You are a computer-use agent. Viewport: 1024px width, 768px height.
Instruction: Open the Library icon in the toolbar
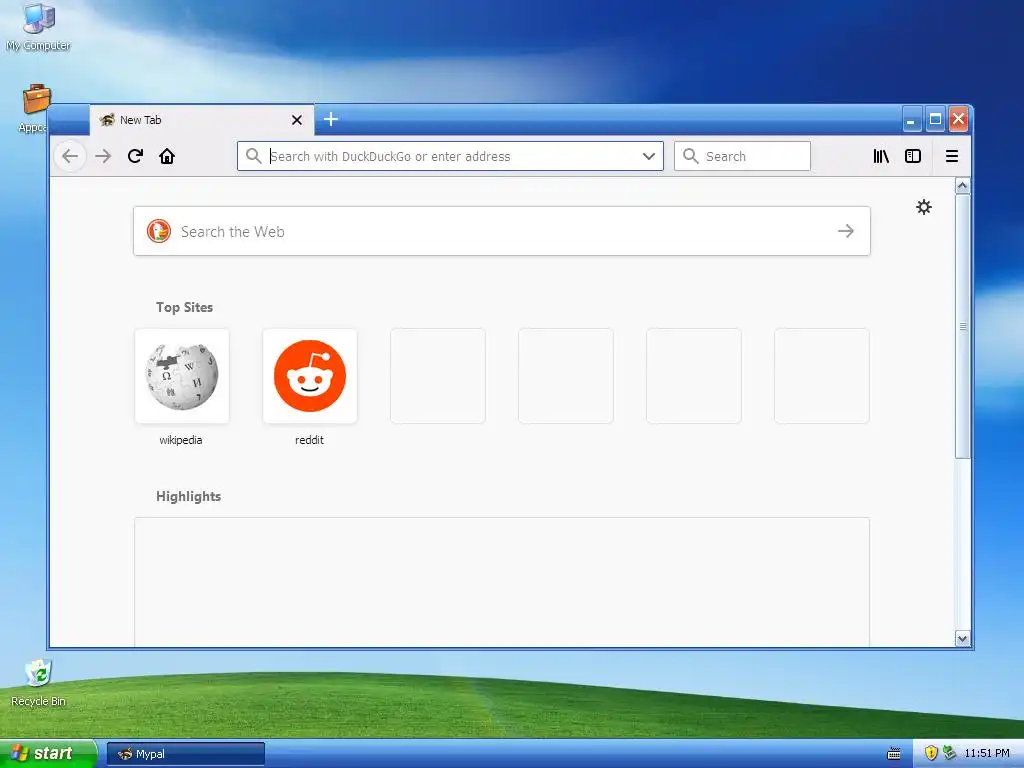point(881,156)
